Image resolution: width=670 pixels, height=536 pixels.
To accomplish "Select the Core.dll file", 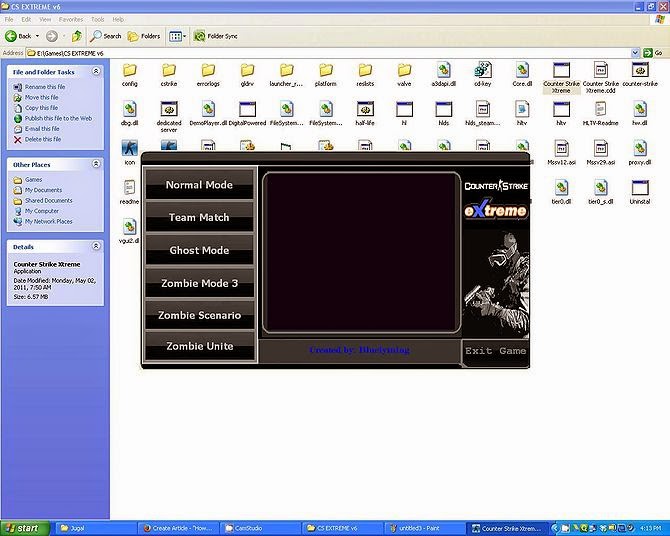I will click(x=522, y=75).
